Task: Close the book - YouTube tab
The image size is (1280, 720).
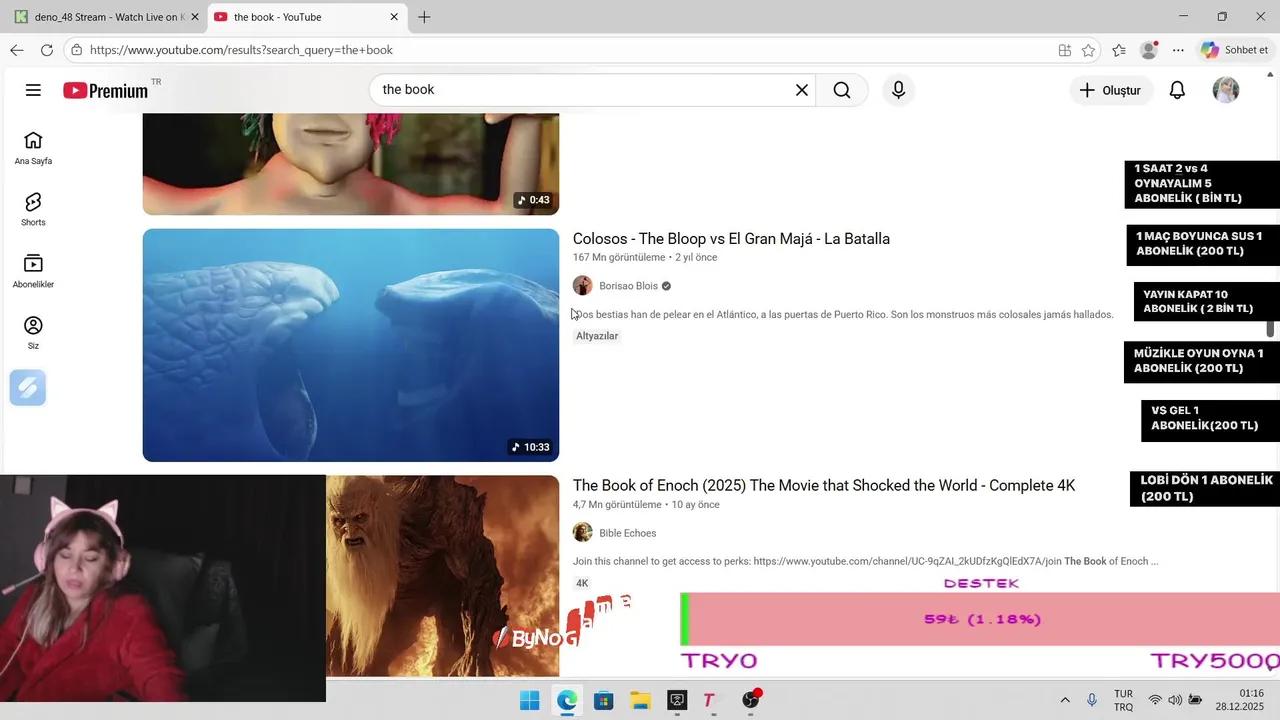Action: (x=394, y=17)
